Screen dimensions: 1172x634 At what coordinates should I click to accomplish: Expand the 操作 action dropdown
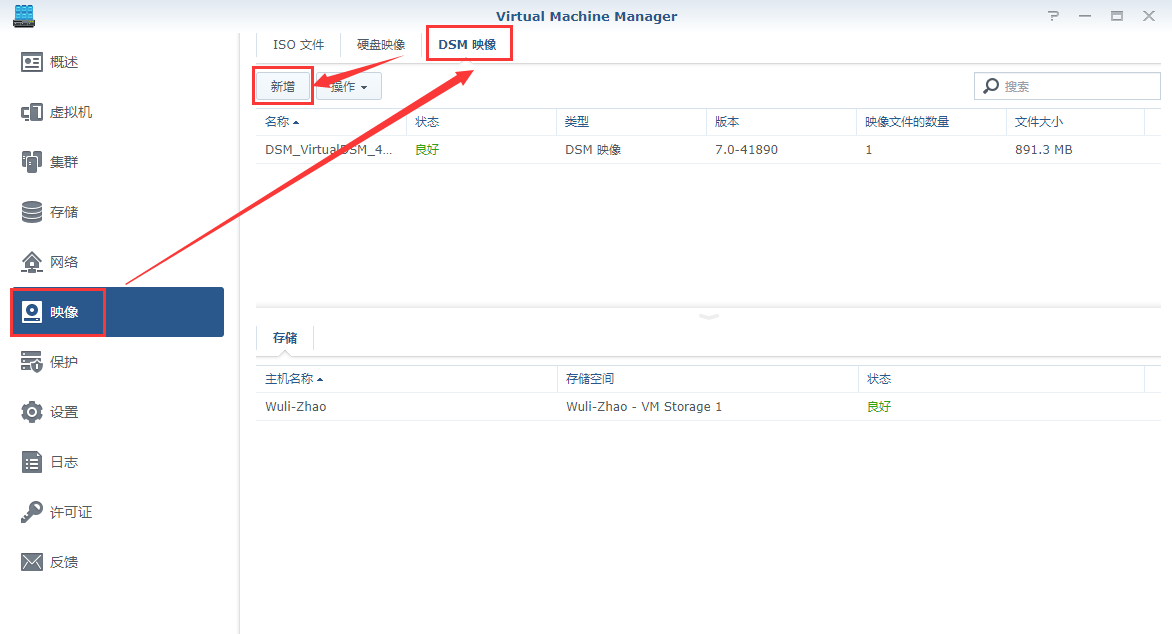(x=349, y=87)
